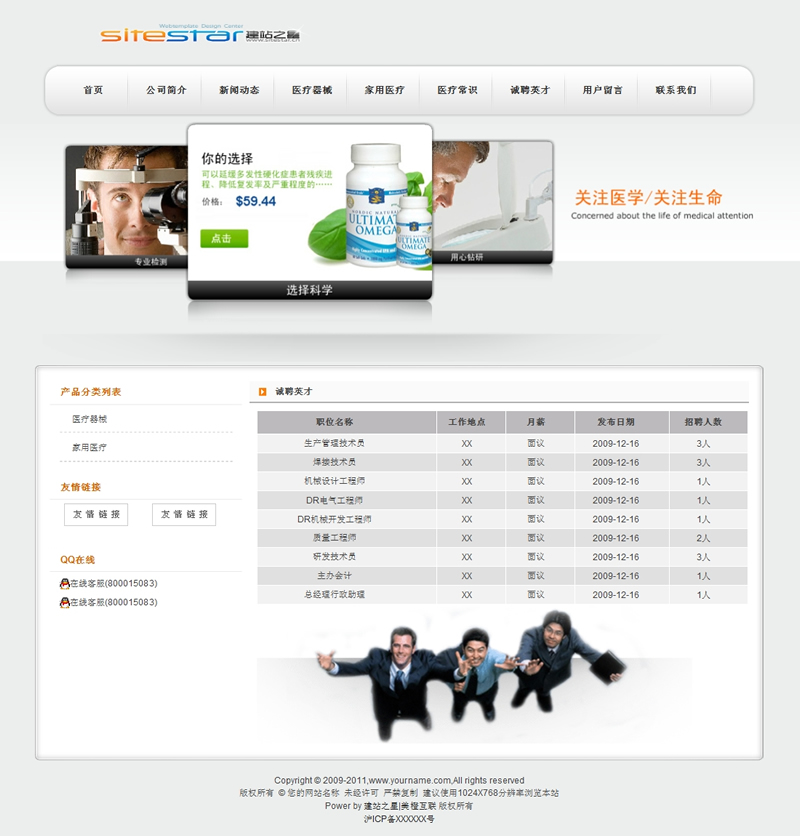The width and height of the screenshot is (800, 836).
Task: Open 联系我们 in the navigation bar
Action: point(676,90)
